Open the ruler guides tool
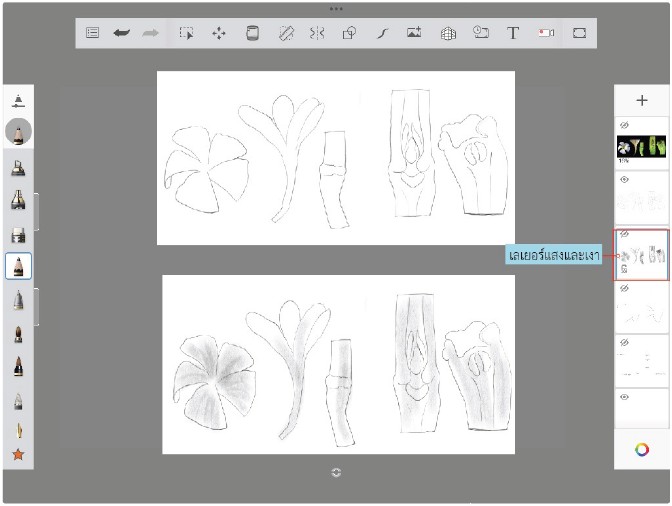 click(286, 33)
